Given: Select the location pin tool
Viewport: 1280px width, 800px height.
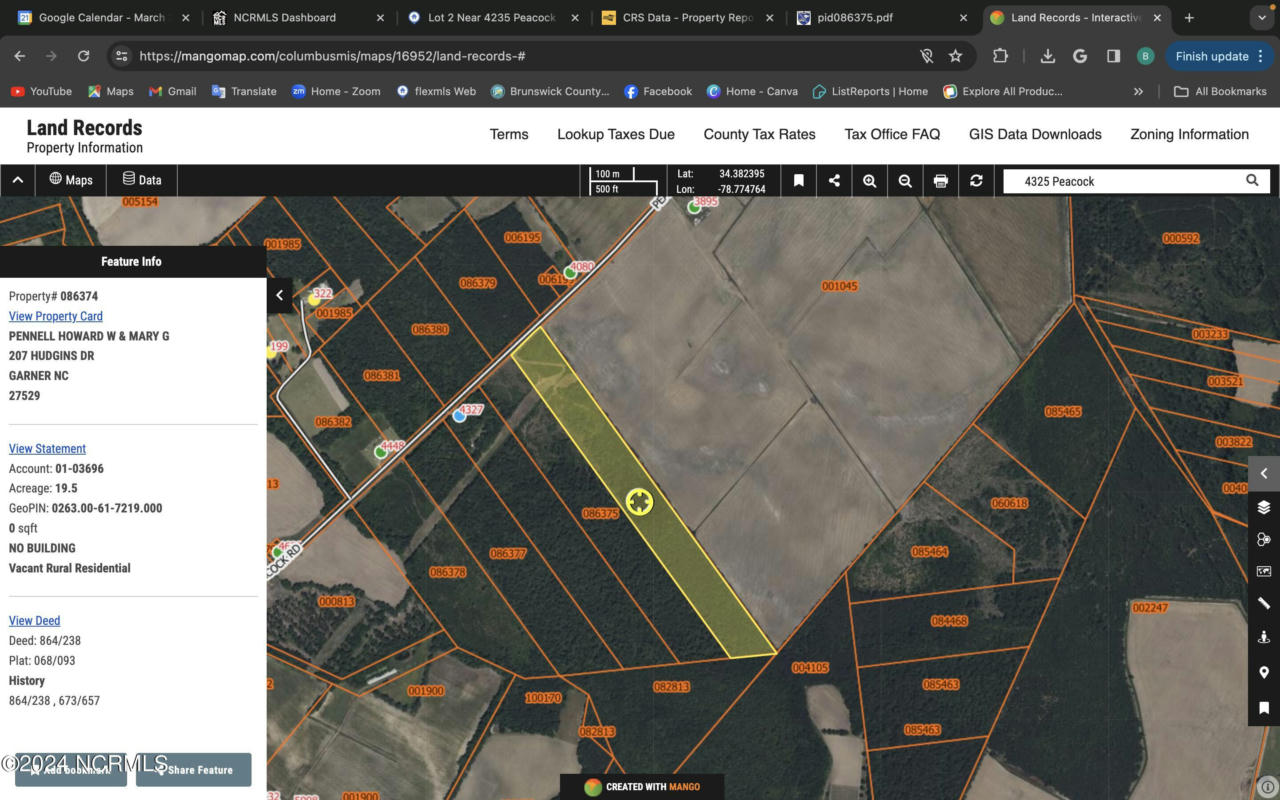Looking at the screenshot, I should [x=1264, y=672].
